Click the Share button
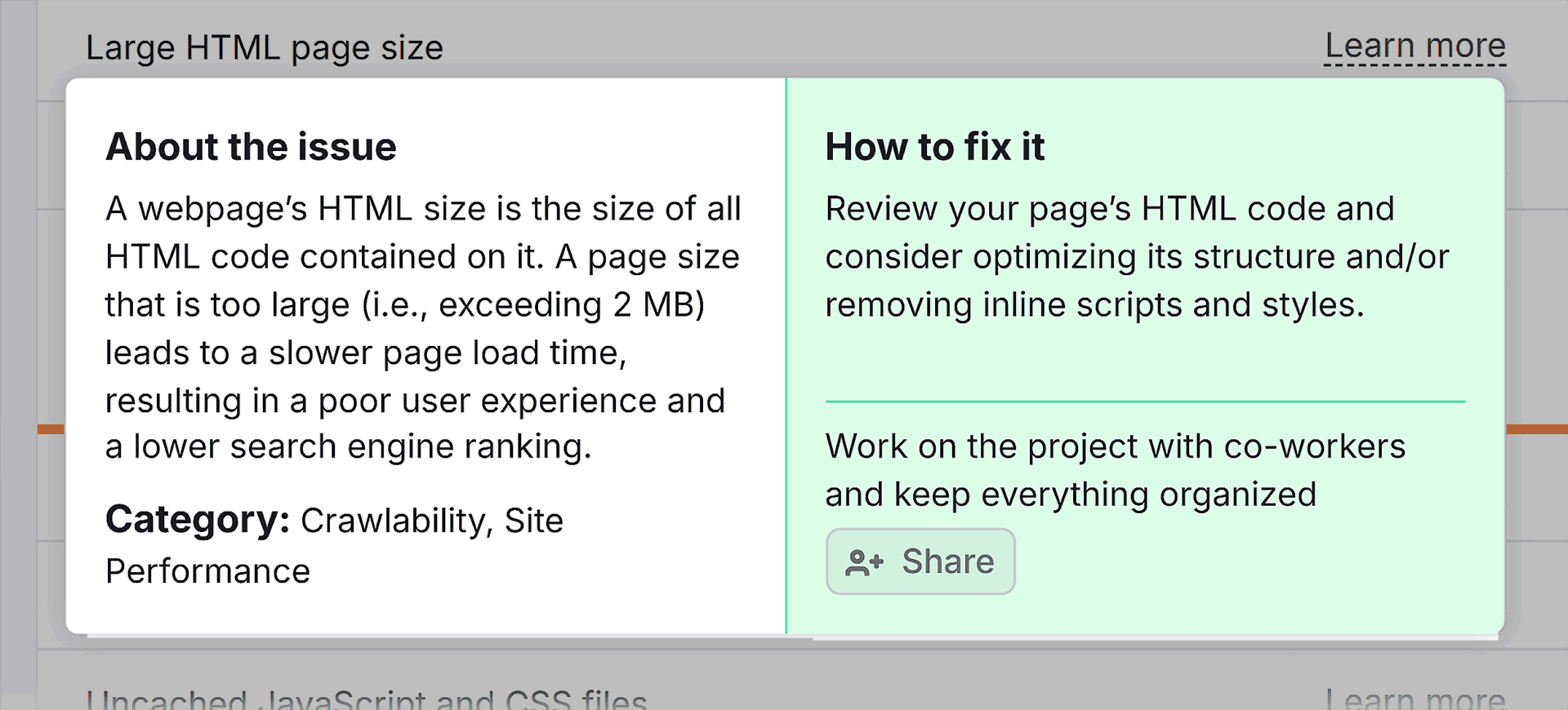The height and width of the screenshot is (710, 1568). pos(920,561)
